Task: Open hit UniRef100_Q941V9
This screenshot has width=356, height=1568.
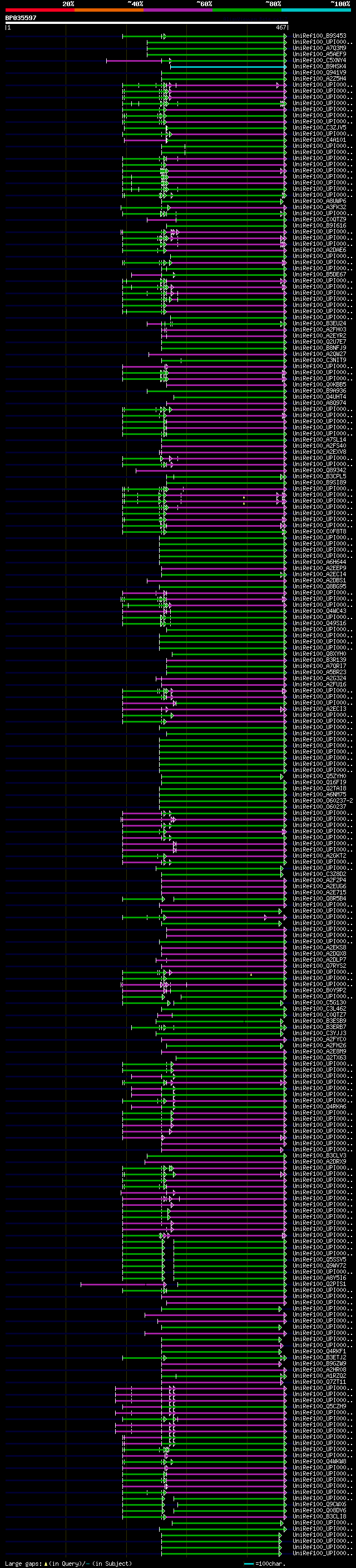Action: [x=319, y=73]
